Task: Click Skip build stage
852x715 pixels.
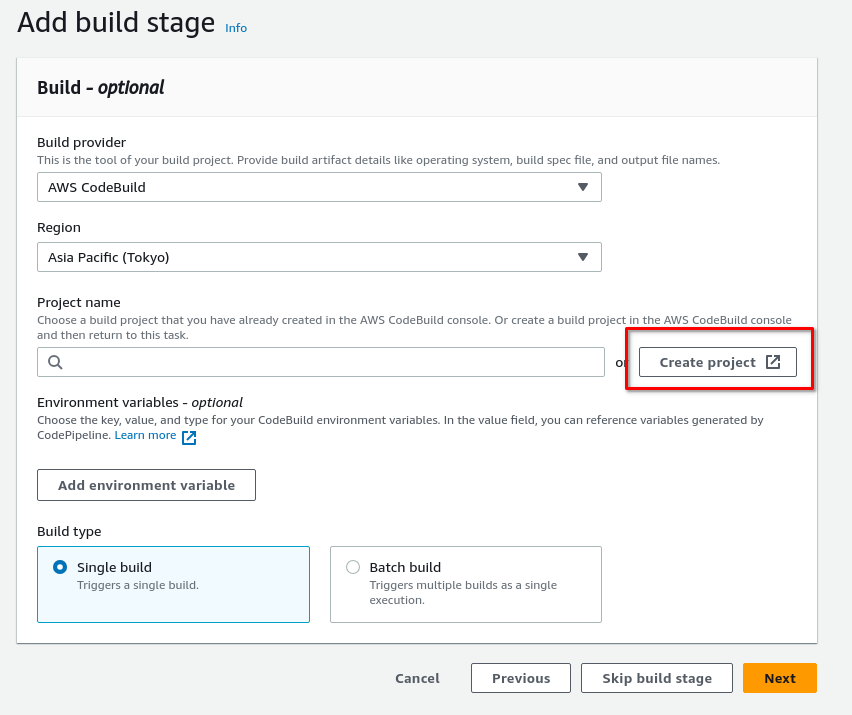Action: pyautogui.click(x=657, y=678)
